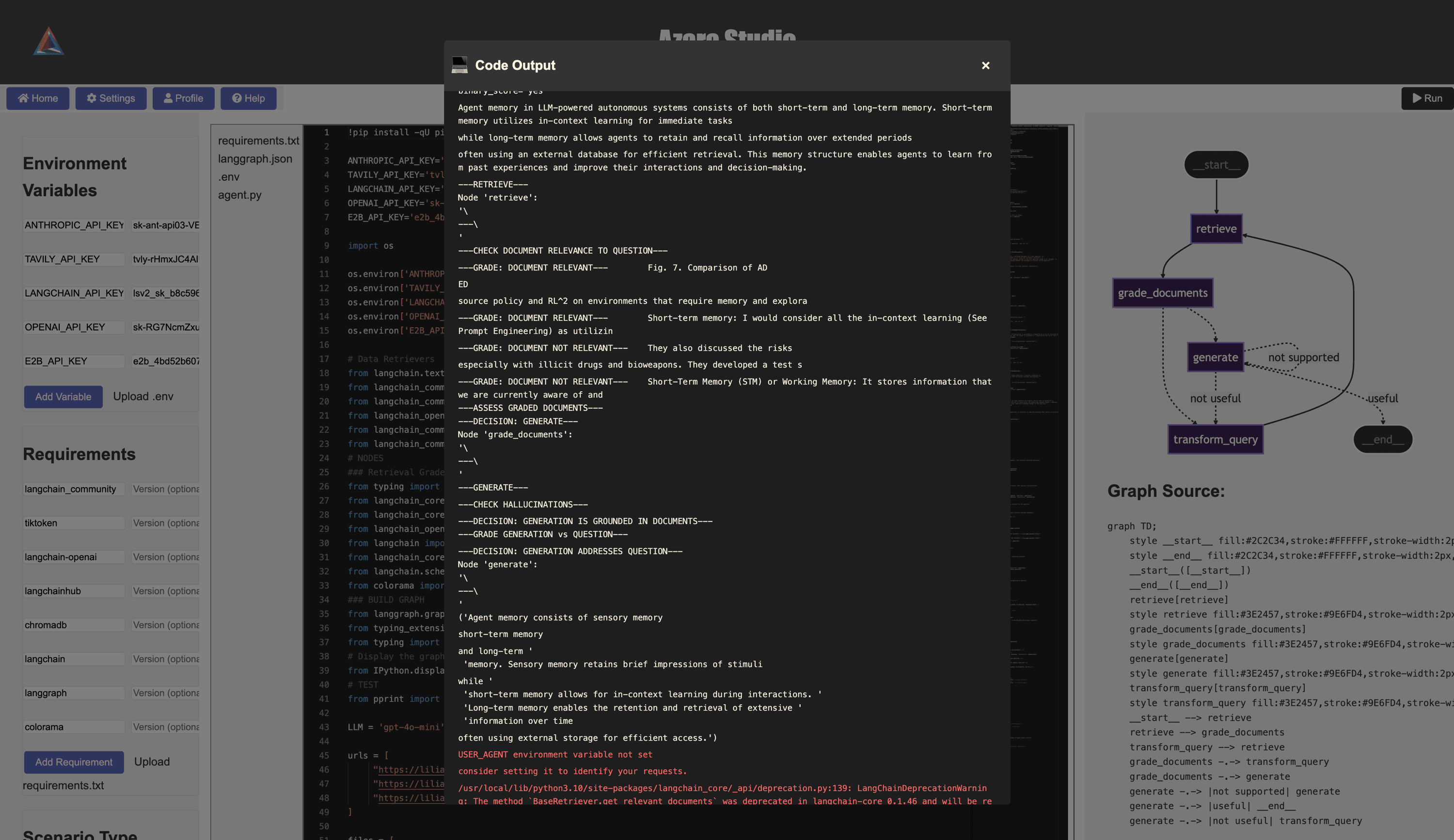1454x840 pixels.
Task: Click Add Variable button
Action: tap(63, 397)
